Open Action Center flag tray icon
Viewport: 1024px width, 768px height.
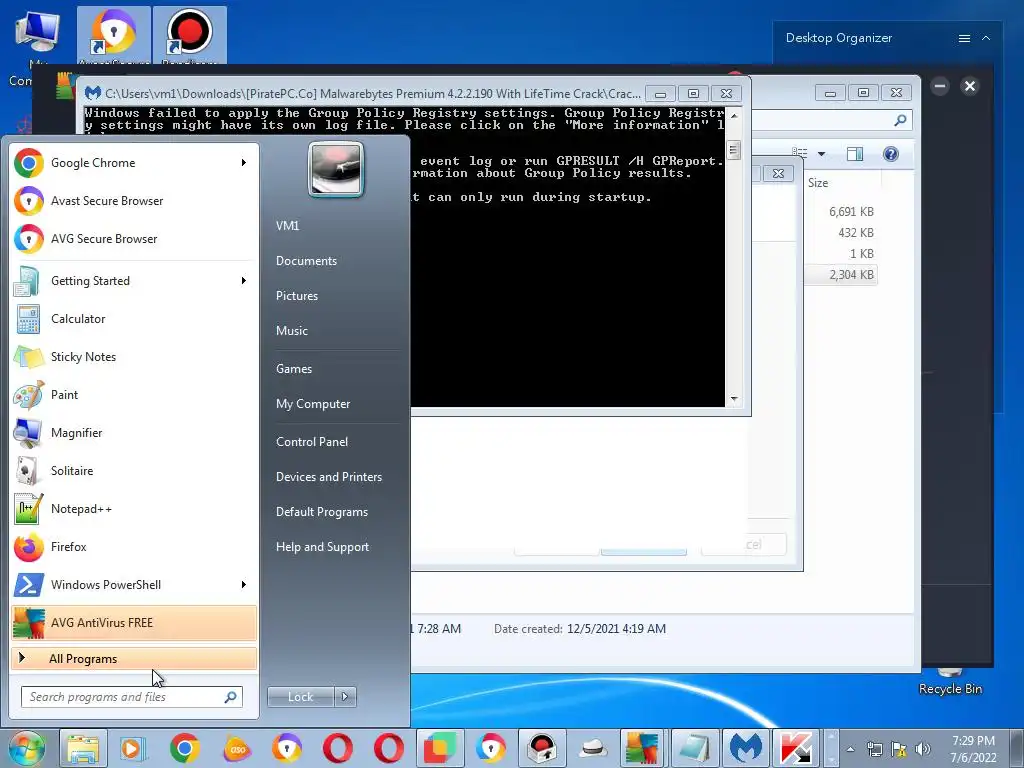coord(899,749)
